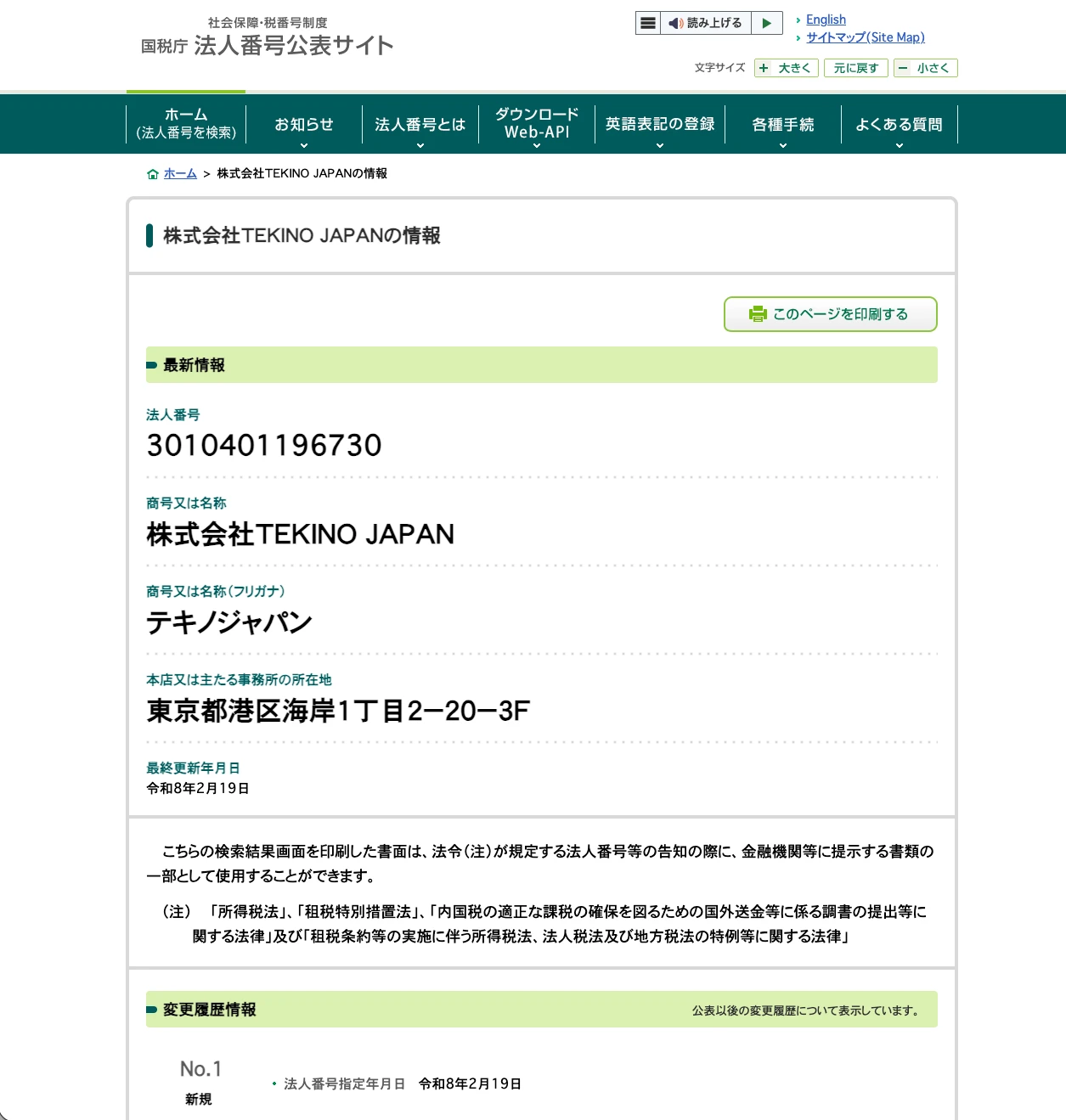Click the green arrow icon before the English link
The width and height of the screenshot is (1066, 1120).
point(798,20)
